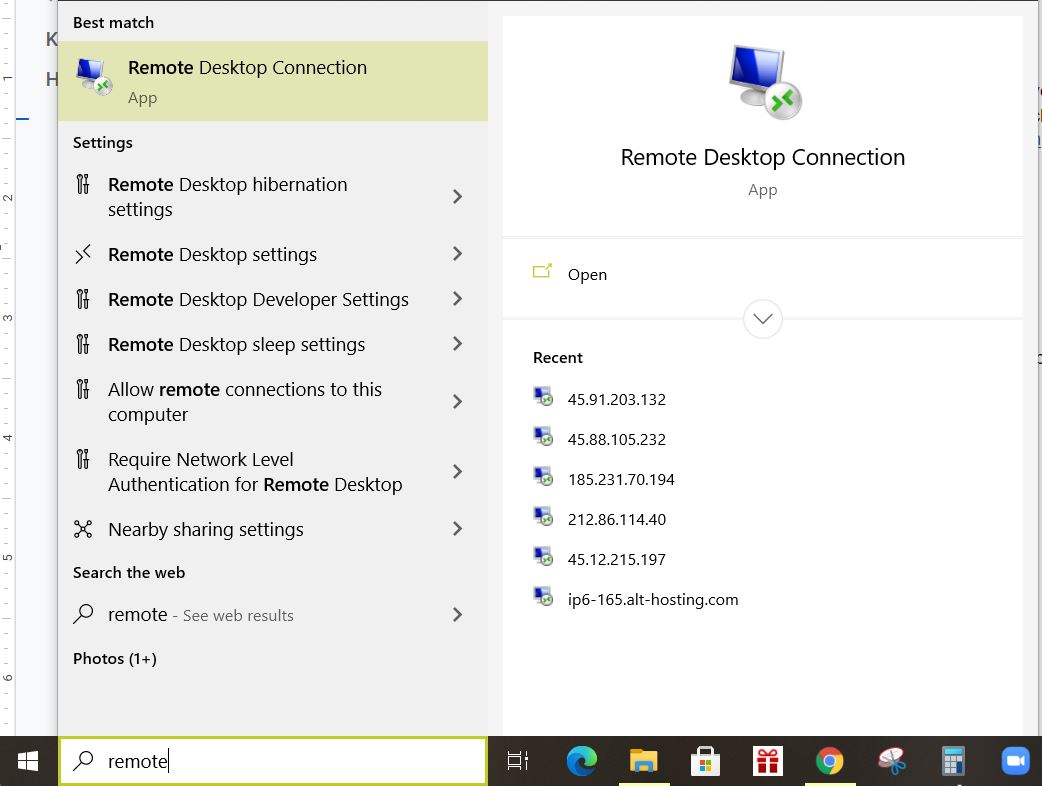Open recent connection ip6-165.alt-hosting.com
Viewport: 1042px width, 786px height.
652,600
